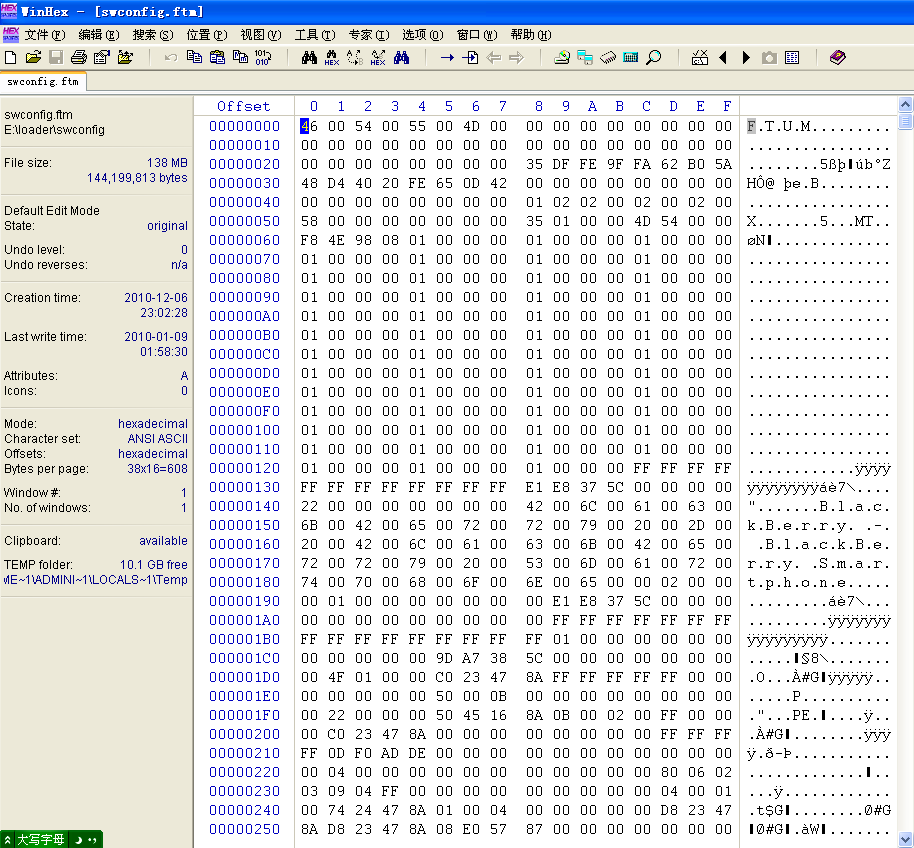Open the file Properties icon
Screen dimensions: 914x848
pyautogui.click(x=102, y=57)
